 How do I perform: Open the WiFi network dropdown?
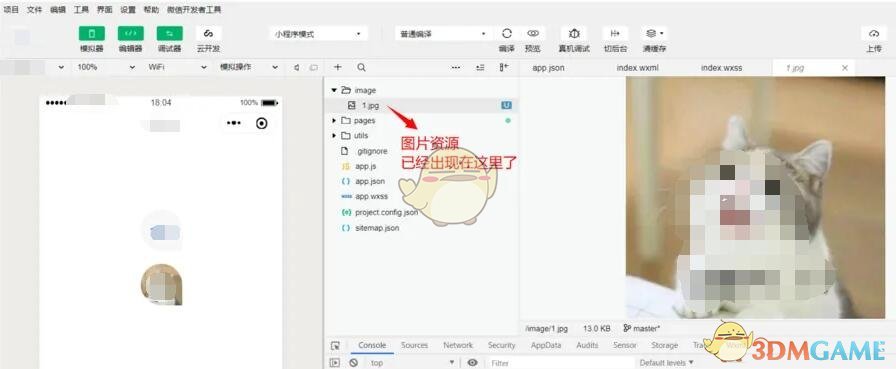pos(177,67)
